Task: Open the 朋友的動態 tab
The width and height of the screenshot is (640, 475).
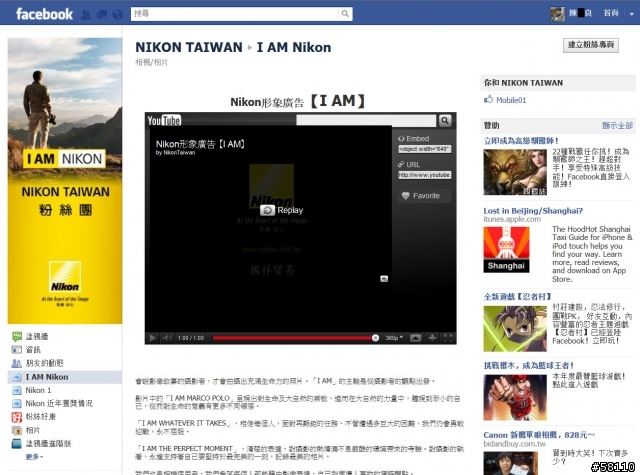Action: [x=44, y=363]
